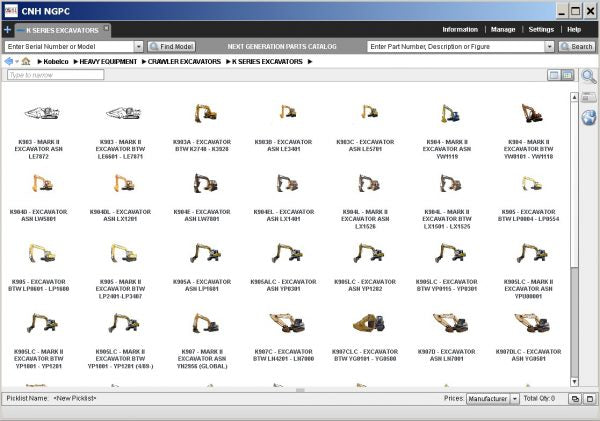Open the serial number or model dropdown
The height and width of the screenshot is (421, 600).
pos(138,46)
